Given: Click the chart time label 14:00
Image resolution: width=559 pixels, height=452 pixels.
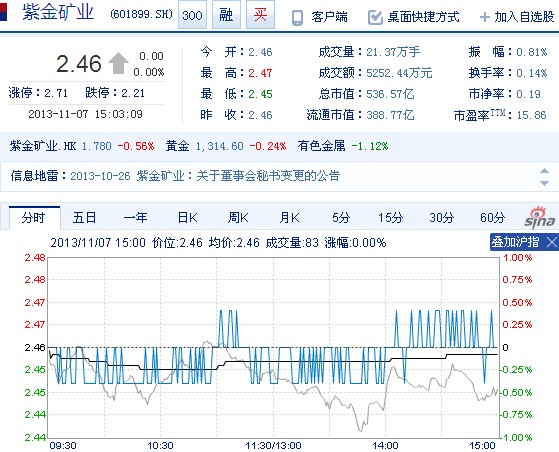Looking at the screenshot, I should [x=385, y=446].
